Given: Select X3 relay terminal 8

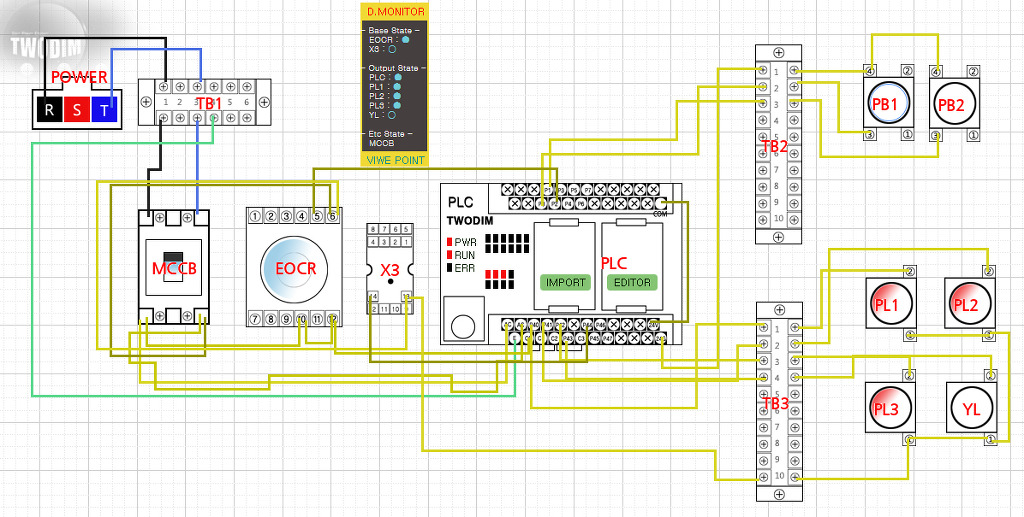Looking at the screenshot, I should pyautogui.click(x=374, y=230).
